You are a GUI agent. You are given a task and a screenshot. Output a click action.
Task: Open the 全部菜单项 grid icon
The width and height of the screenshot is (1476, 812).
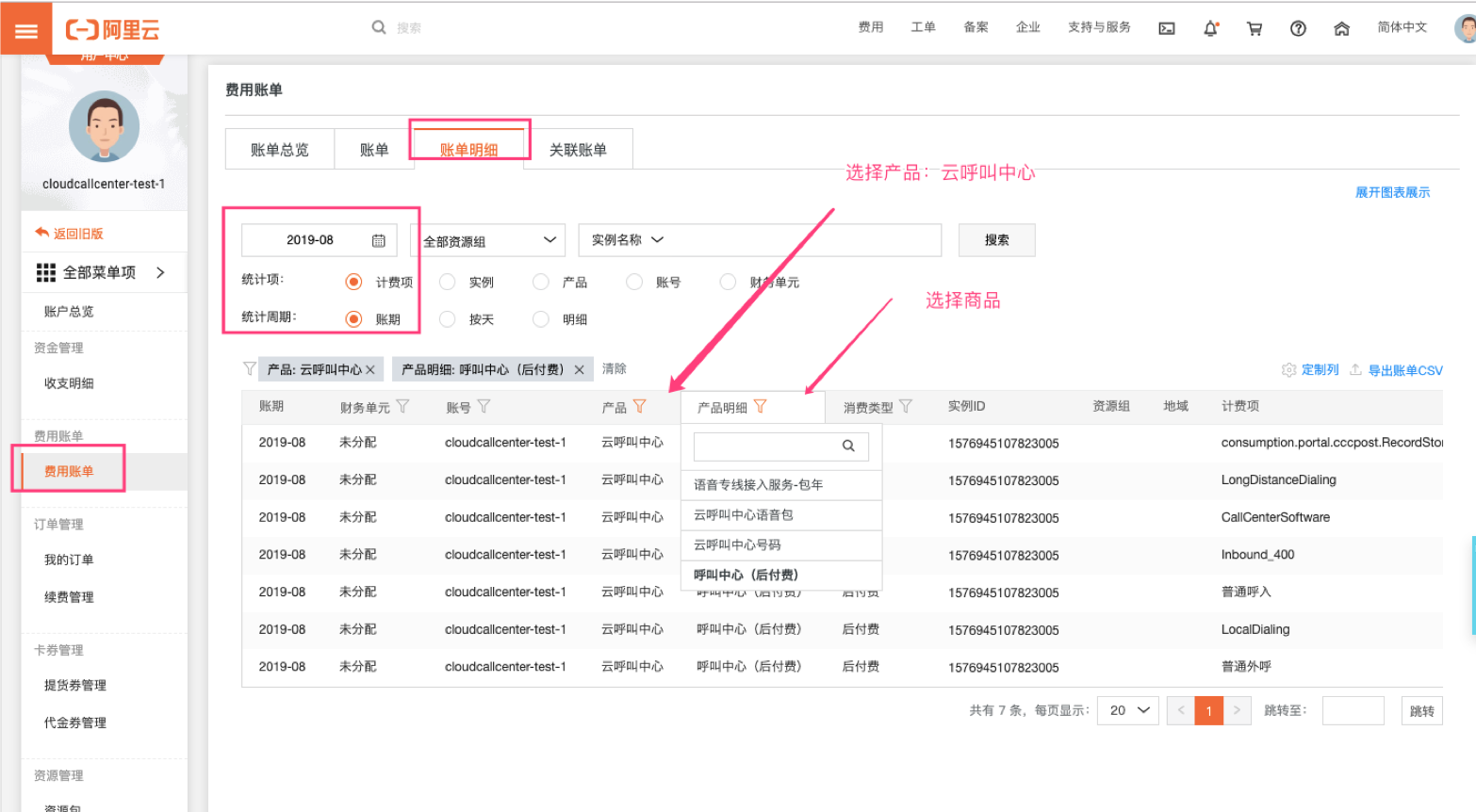click(46, 272)
